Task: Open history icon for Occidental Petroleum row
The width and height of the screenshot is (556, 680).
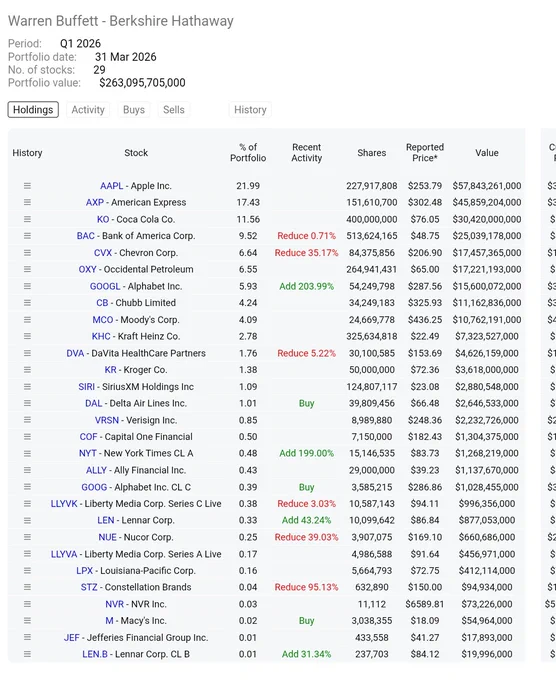Action: pyautogui.click(x=27, y=269)
